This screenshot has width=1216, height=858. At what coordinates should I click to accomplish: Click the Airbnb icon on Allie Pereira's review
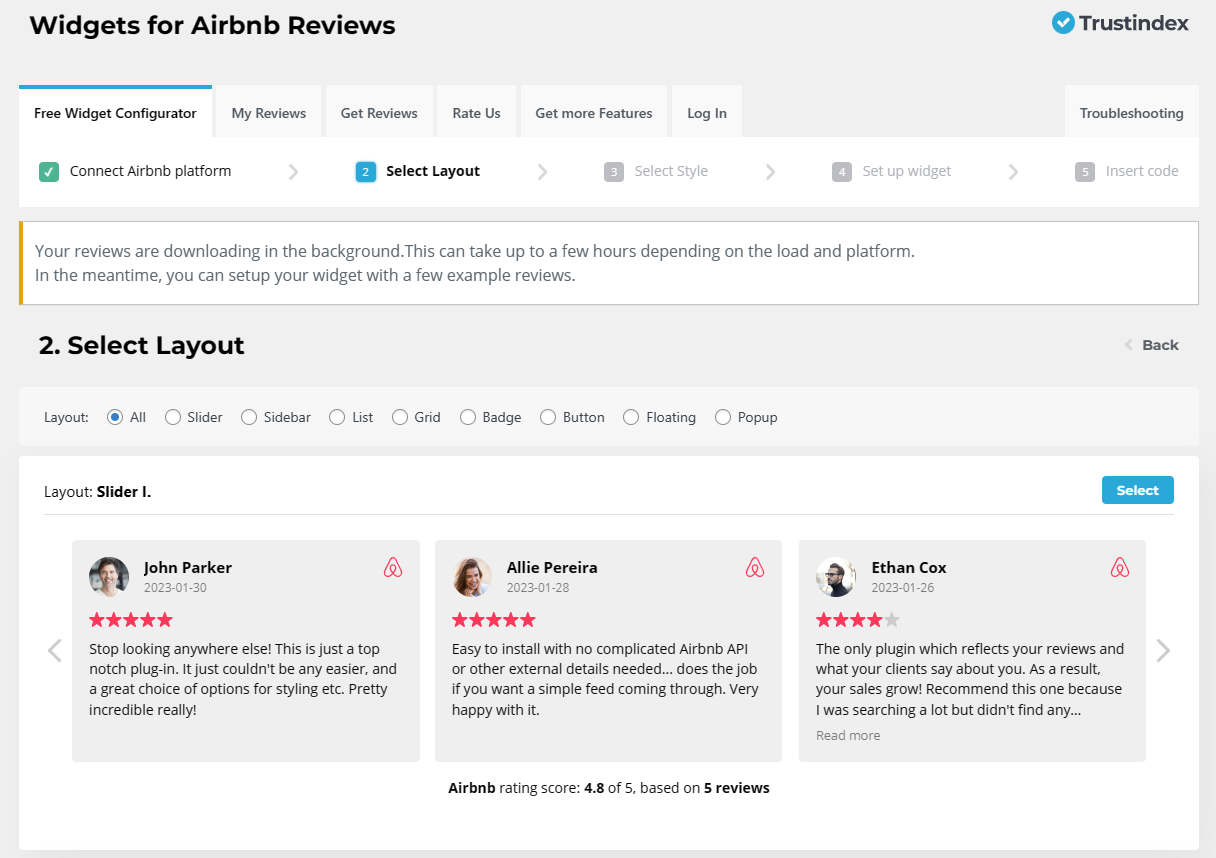[x=756, y=567]
